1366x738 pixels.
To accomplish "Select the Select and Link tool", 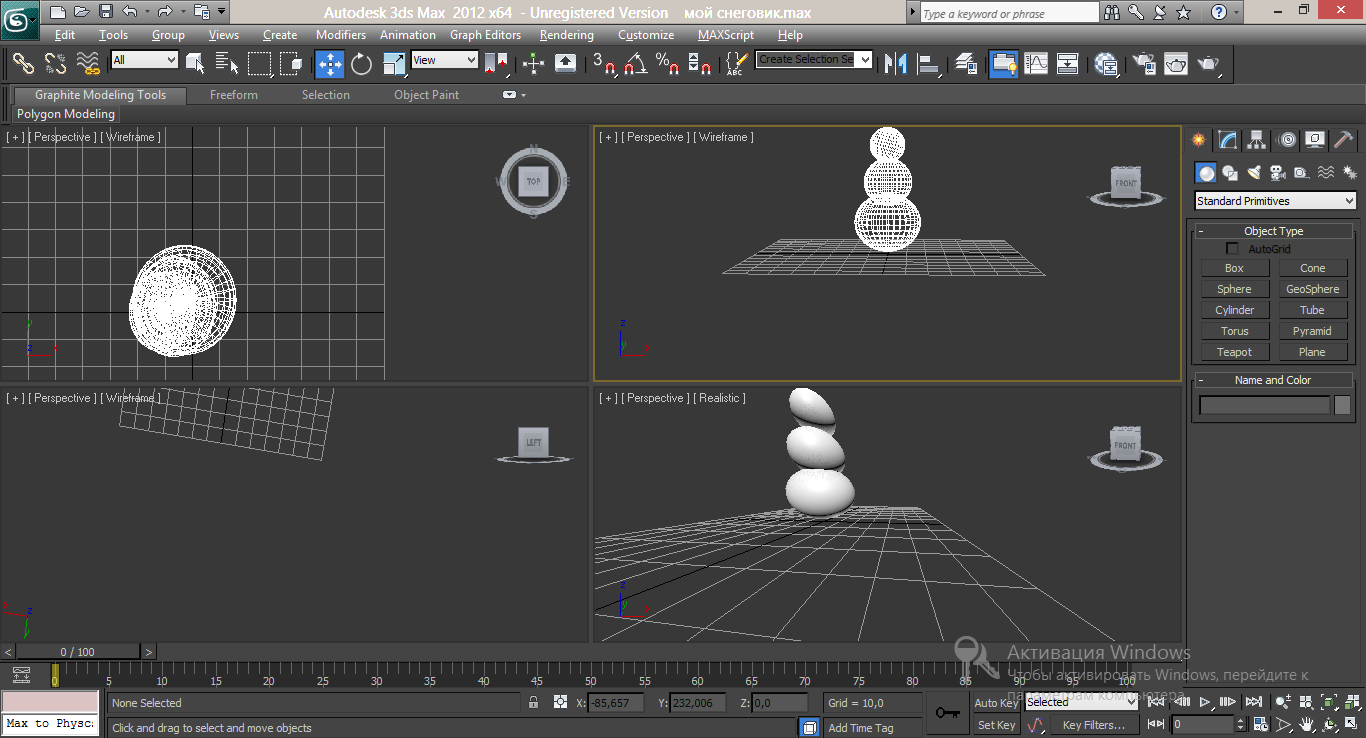I will [23, 63].
